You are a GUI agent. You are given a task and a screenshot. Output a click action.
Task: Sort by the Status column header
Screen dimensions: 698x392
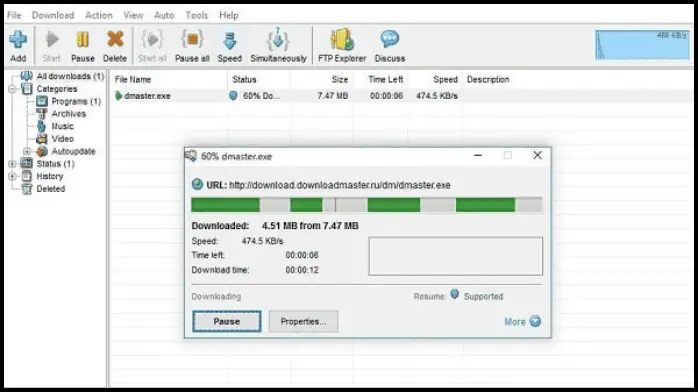coord(259,80)
